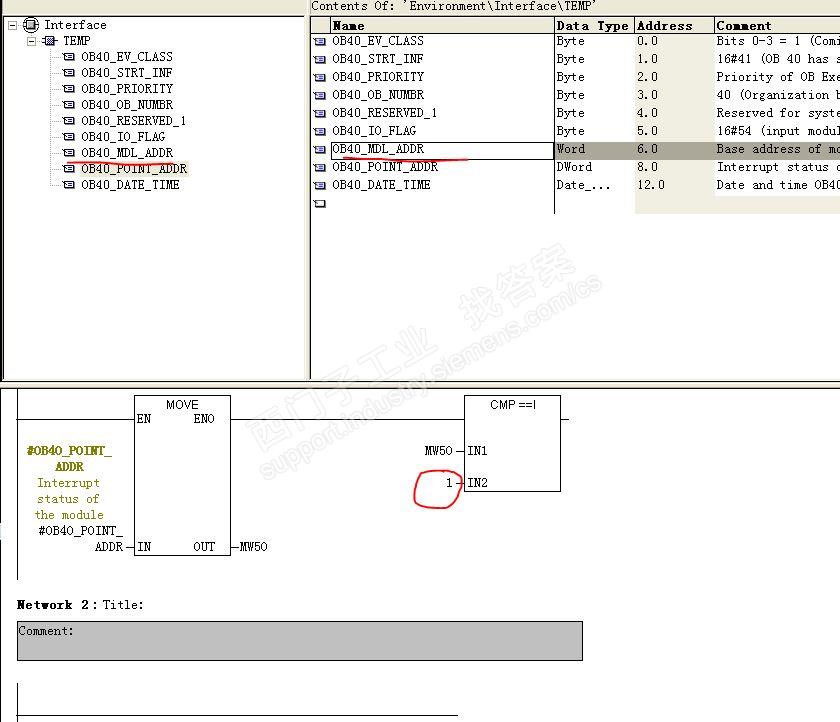The width and height of the screenshot is (840, 722).
Task: Collapse the Interface tree root node
Action: click(x=13, y=25)
